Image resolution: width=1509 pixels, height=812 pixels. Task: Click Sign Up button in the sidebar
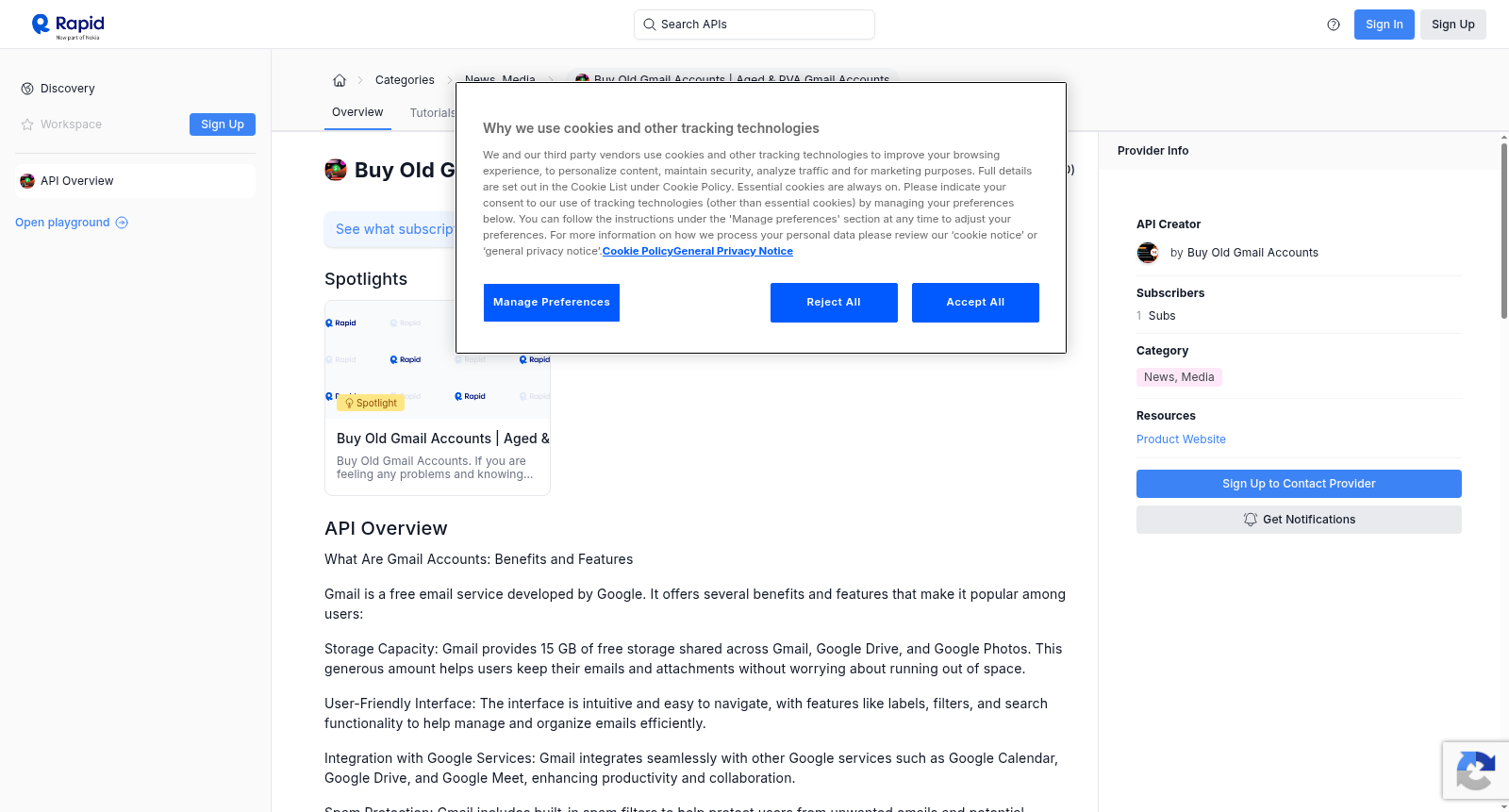tap(223, 124)
